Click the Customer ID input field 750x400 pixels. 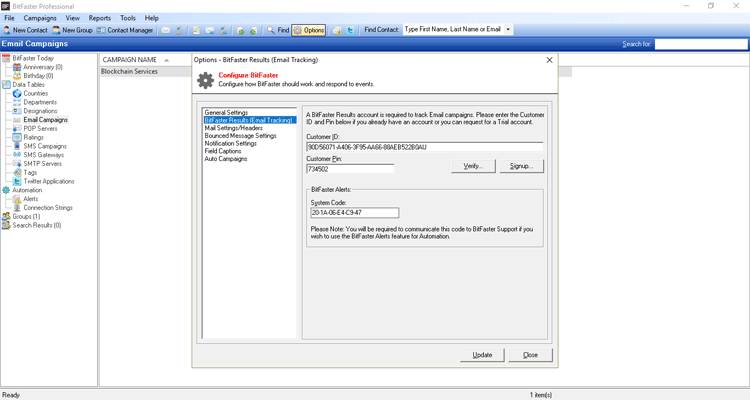[x=425, y=147]
